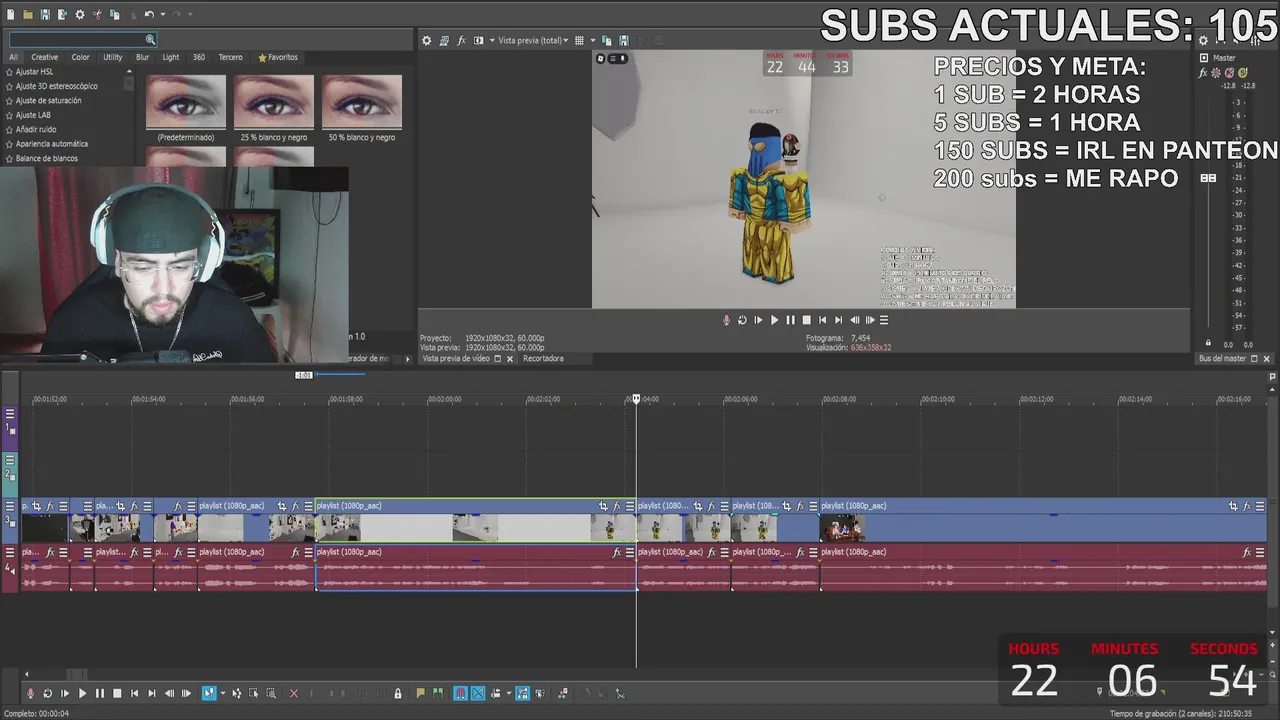Favorite the Ajustar HSL effect star
Viewport: 1280px width, 720px height.
coord(10,72)
